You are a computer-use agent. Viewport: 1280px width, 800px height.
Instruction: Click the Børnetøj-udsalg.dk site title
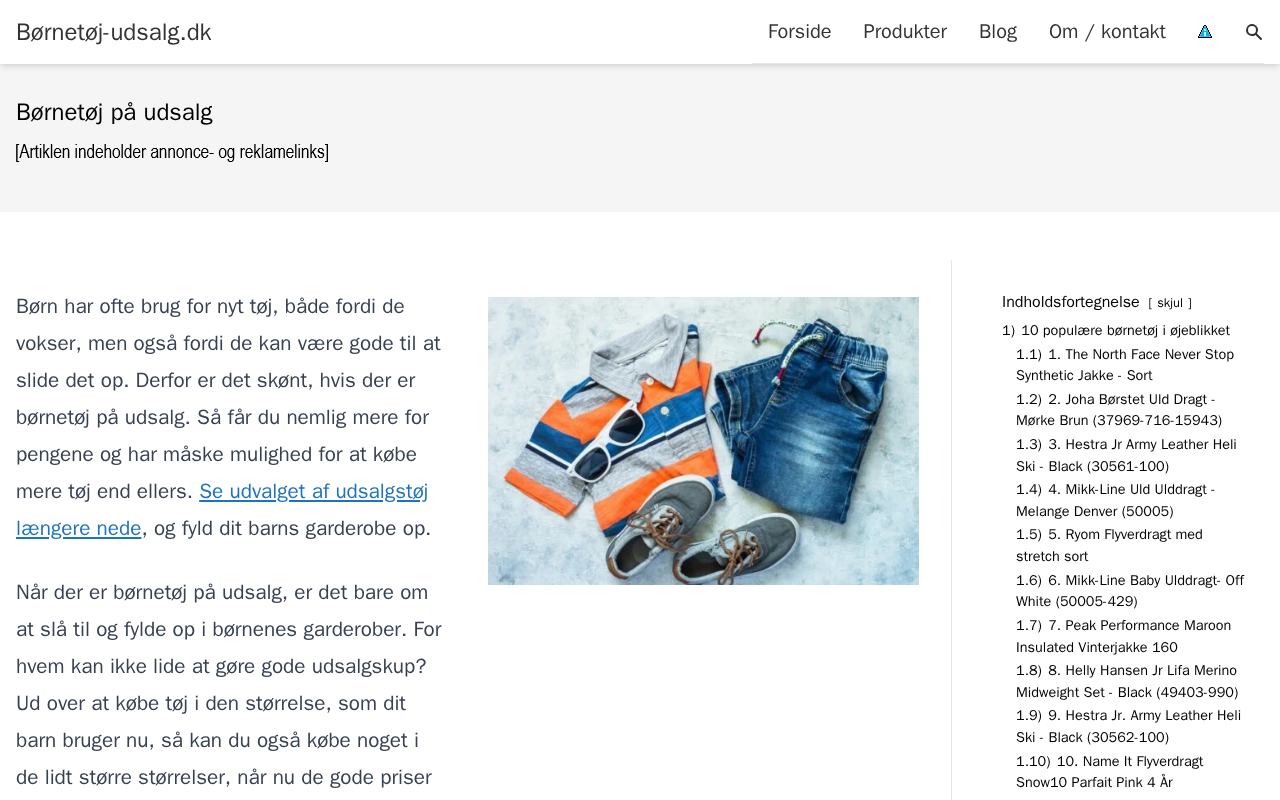tap(114, 32)
